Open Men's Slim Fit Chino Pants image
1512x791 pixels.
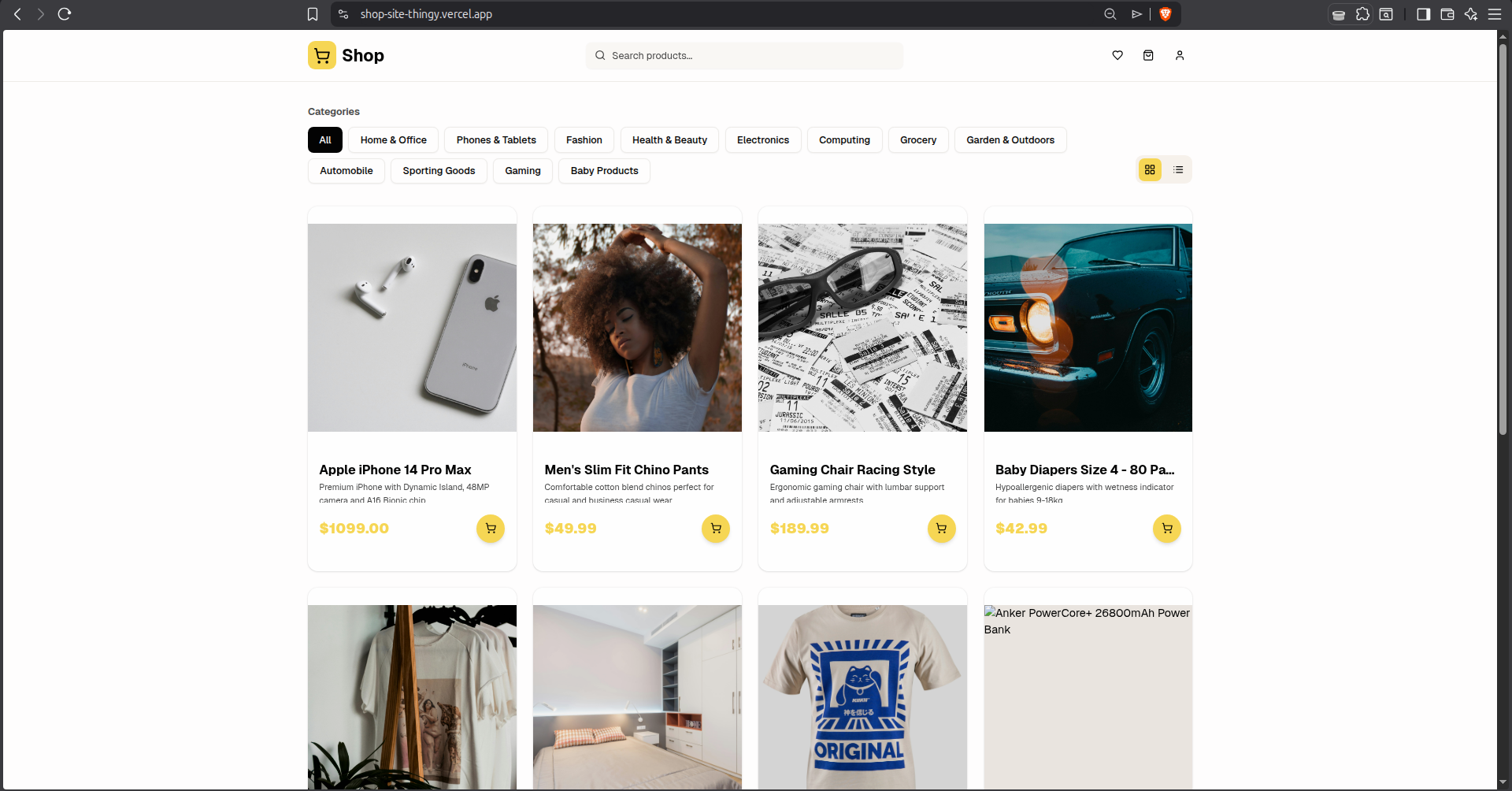[637, 328]
